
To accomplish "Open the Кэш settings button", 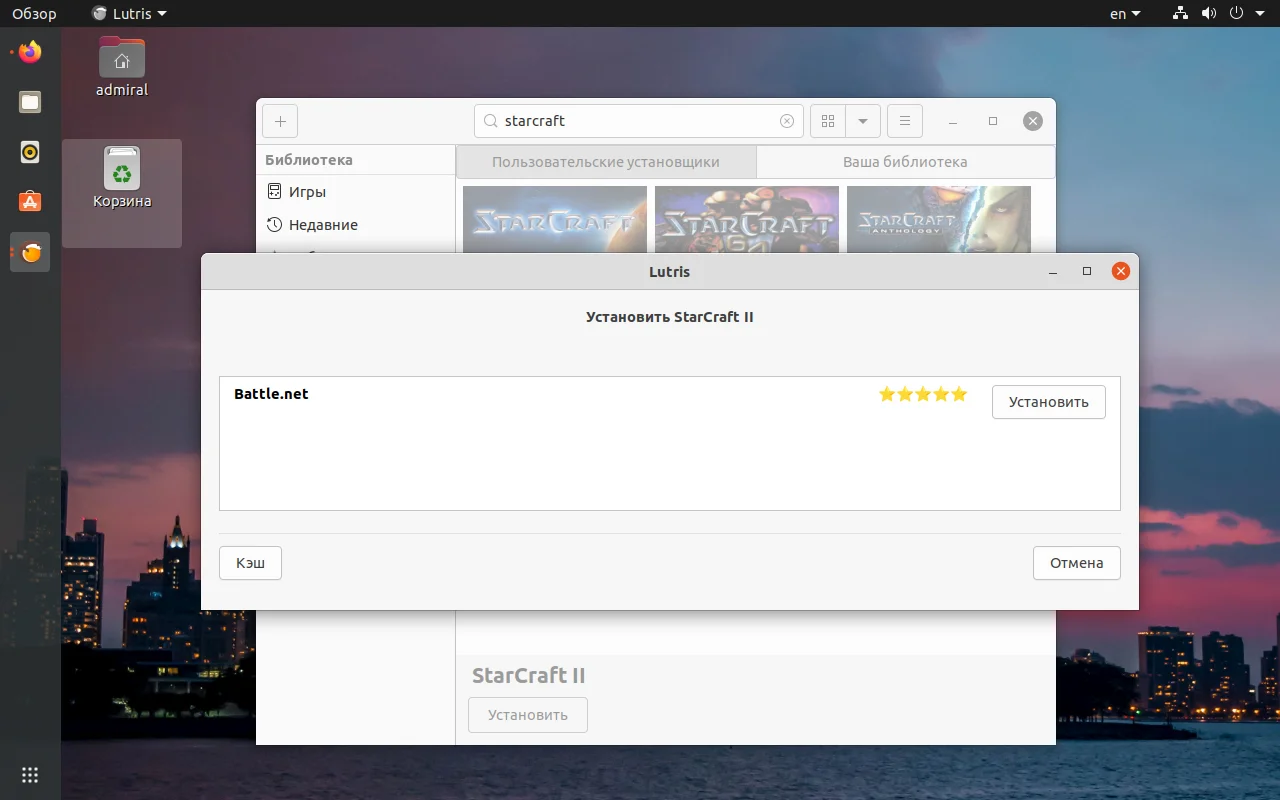I will point(250,563).
